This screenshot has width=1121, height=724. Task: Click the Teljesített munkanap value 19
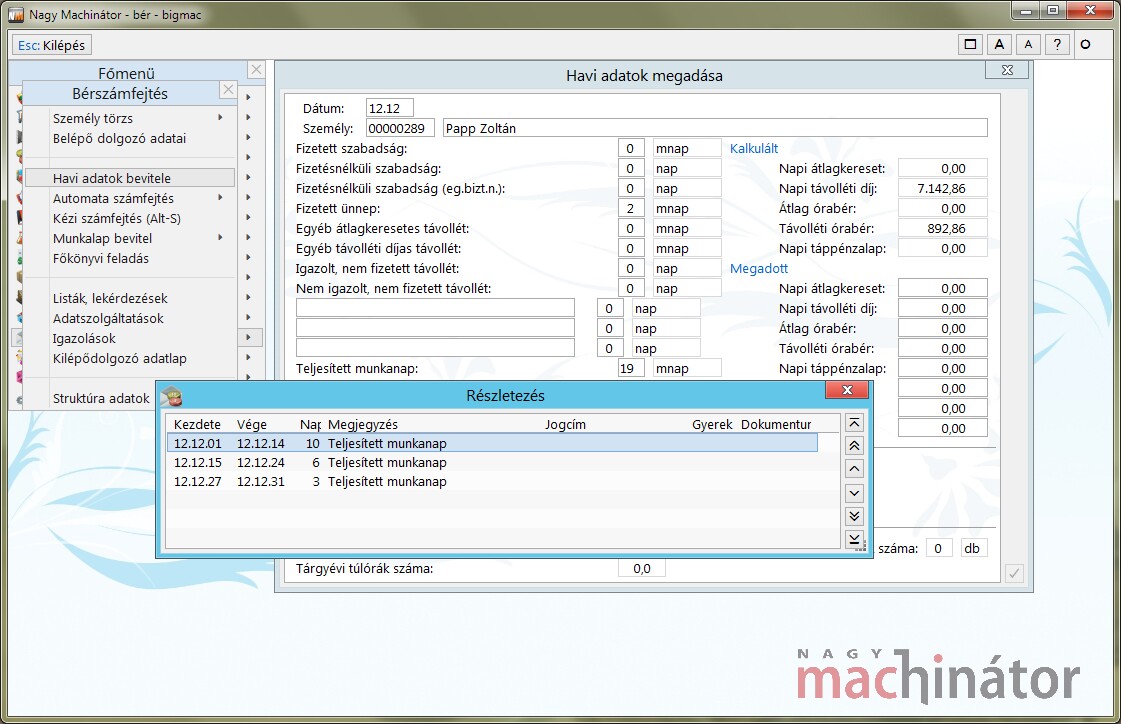tap(631, 368)
